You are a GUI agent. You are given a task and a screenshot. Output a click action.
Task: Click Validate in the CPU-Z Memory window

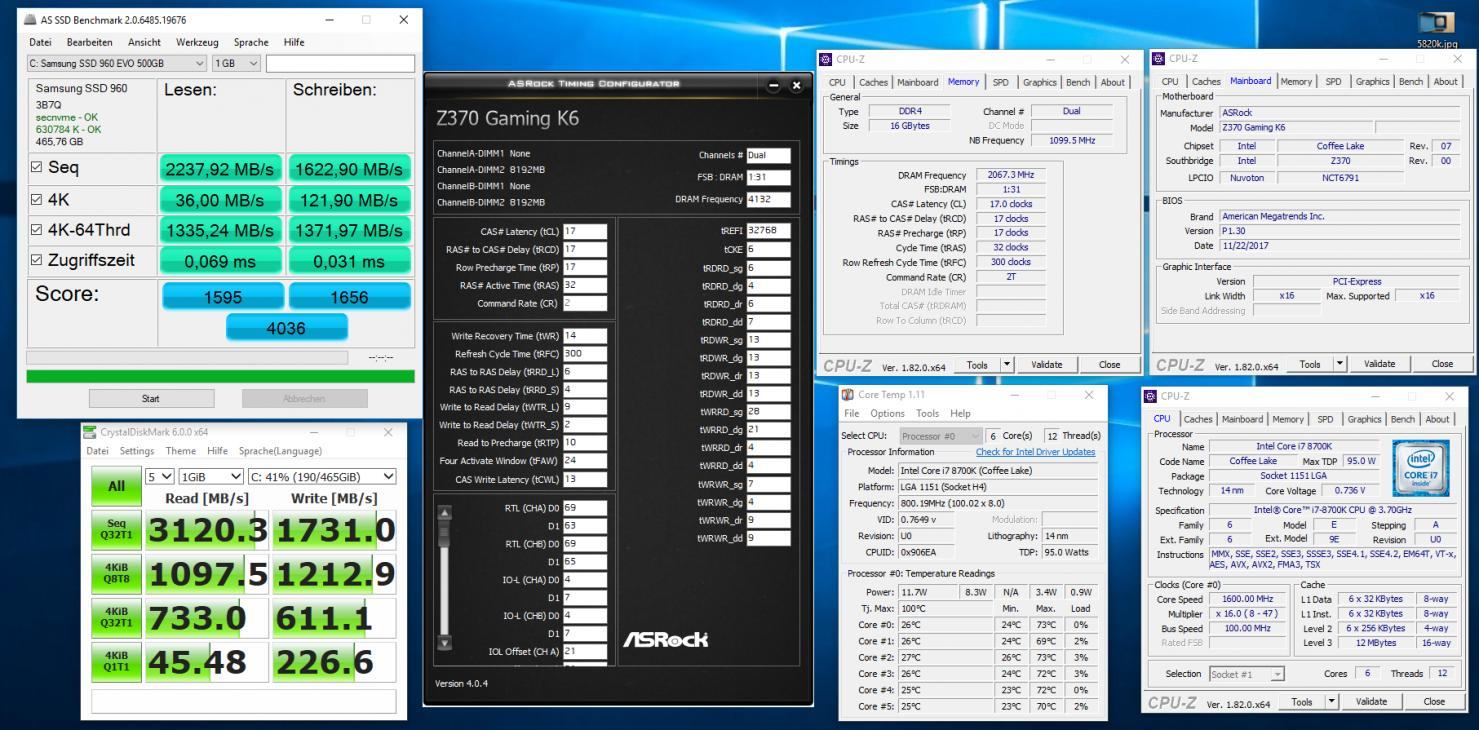pyautogui.click(x=1046, y=365)
